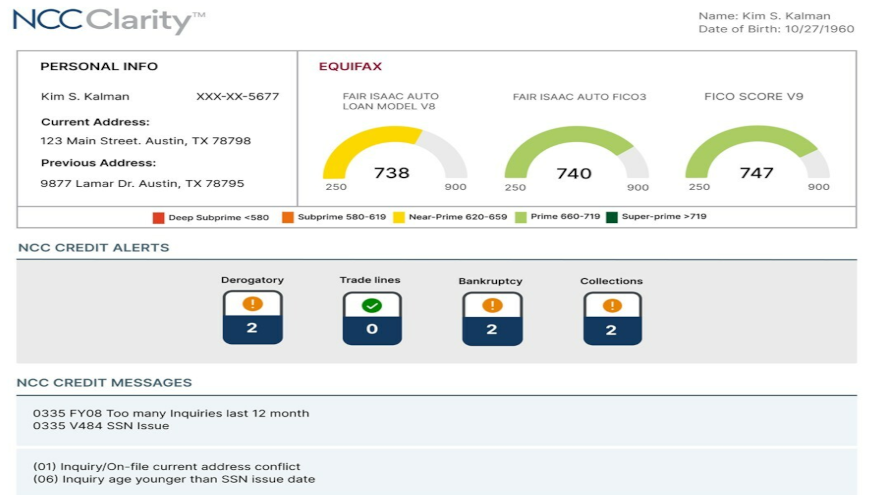Screen dimensions: 880x495
Task: Click the masked SSN XXX-XX-5677
Action: tap(238, 97)
